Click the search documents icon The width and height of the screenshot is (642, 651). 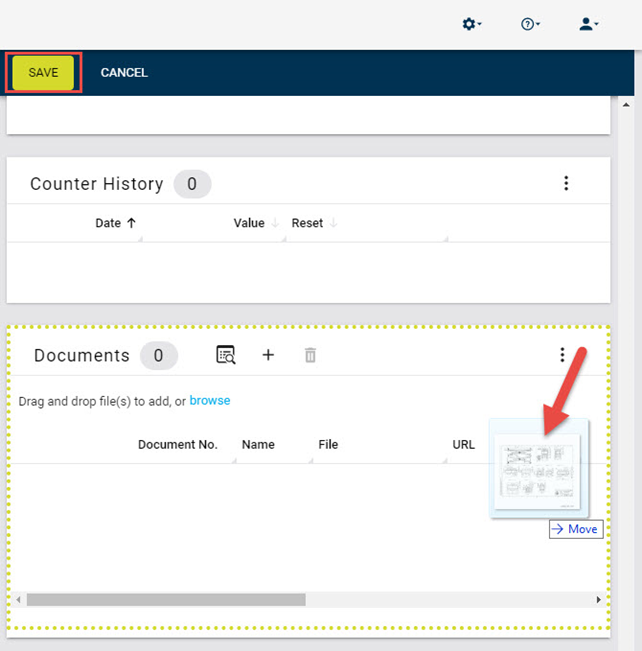[226, 355]
